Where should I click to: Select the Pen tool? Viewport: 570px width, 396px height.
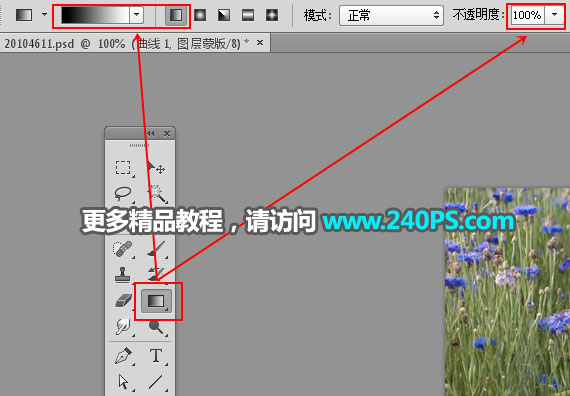click(123, 356)
